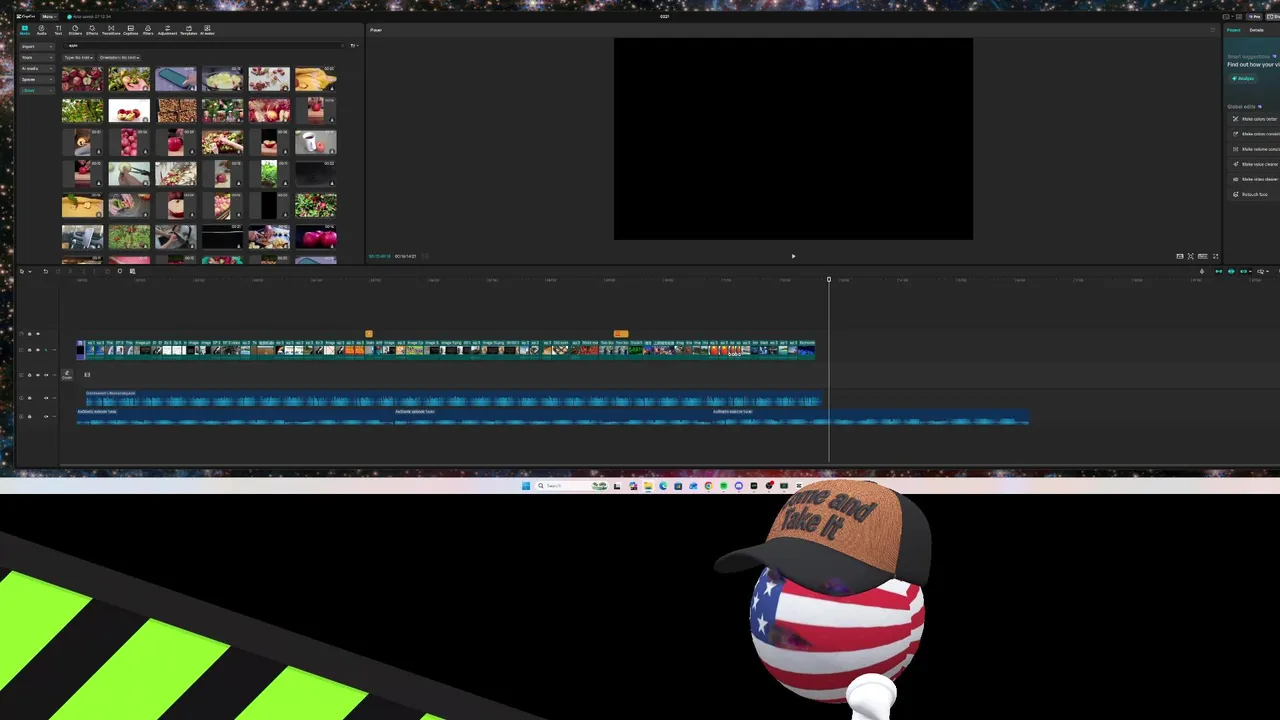The width and height of the screenshot is (1280, 720).
Task: Toggle main track magnet snapping icon
Action: 1219,271
